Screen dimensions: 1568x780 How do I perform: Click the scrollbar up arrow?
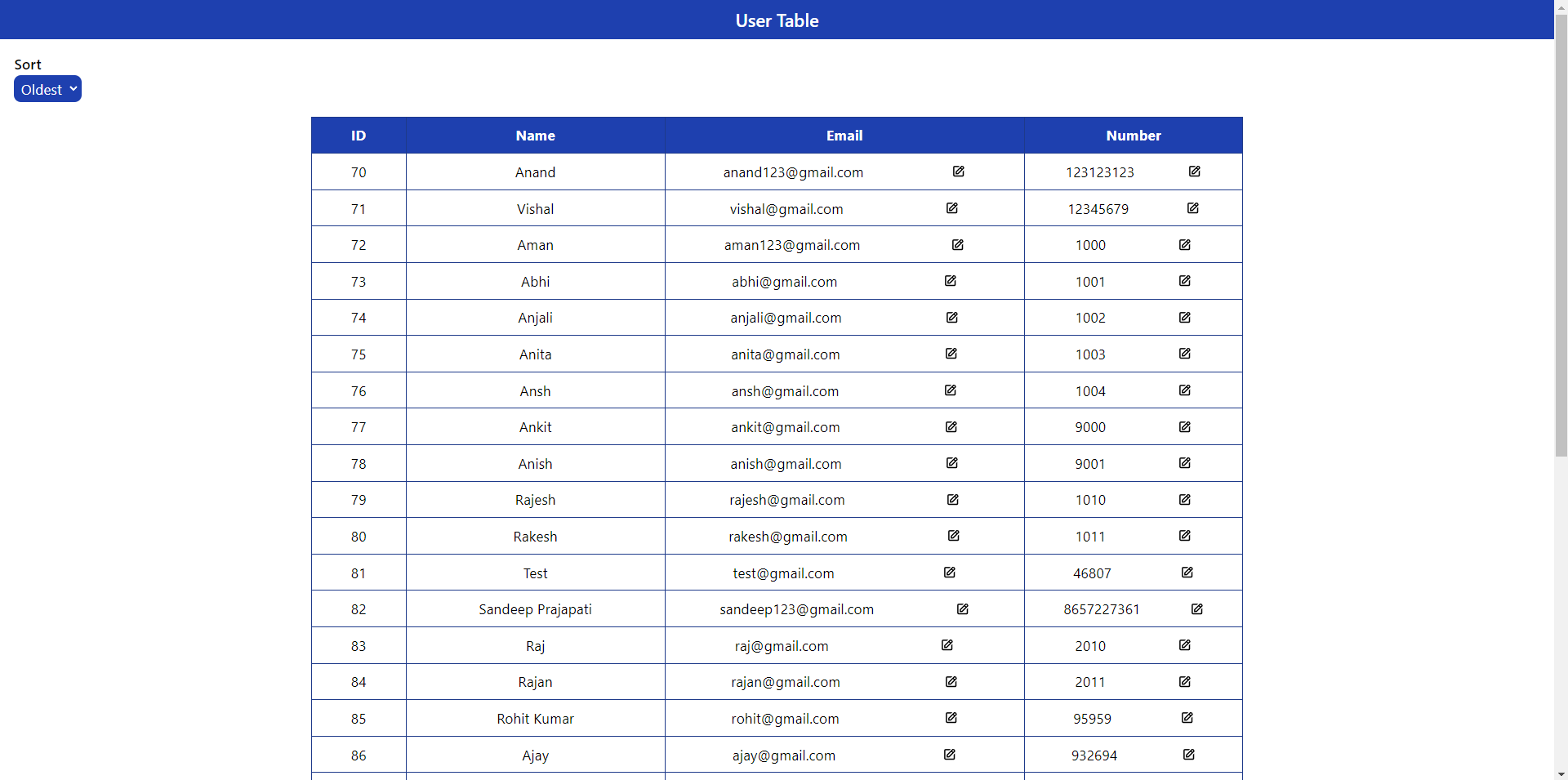[1561, 7]
